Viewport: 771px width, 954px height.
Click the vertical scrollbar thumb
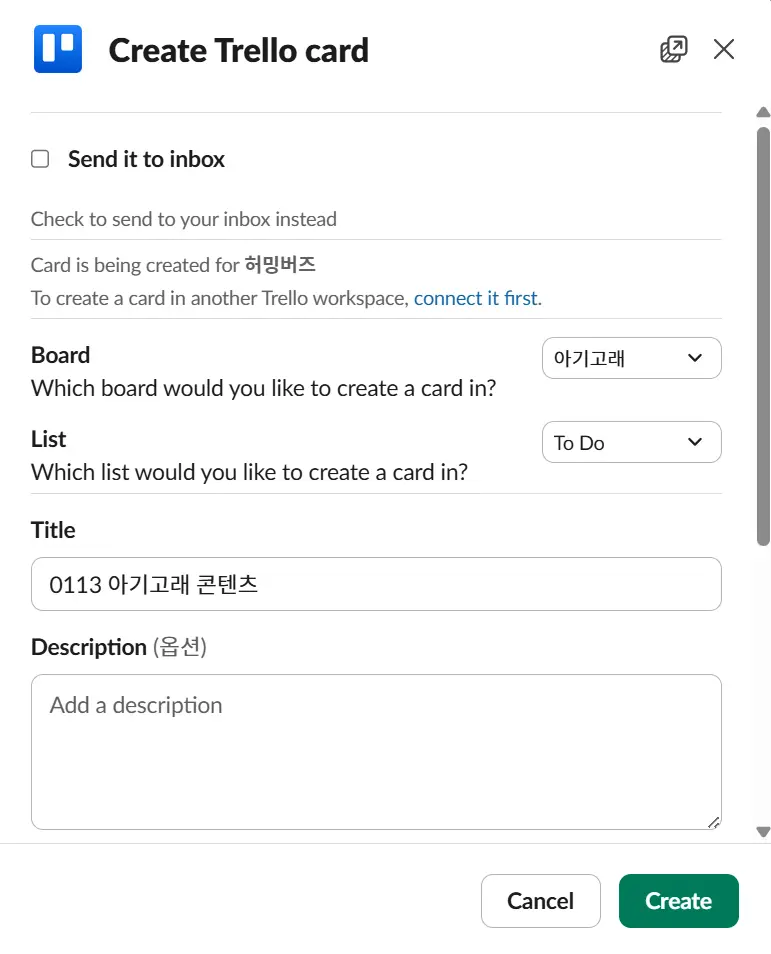[763, 335]
